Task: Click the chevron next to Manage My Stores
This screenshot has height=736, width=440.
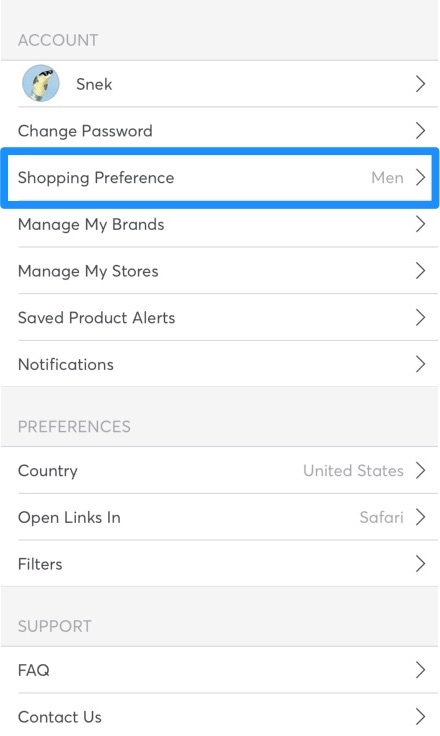Action: click(x=420, y=271)
